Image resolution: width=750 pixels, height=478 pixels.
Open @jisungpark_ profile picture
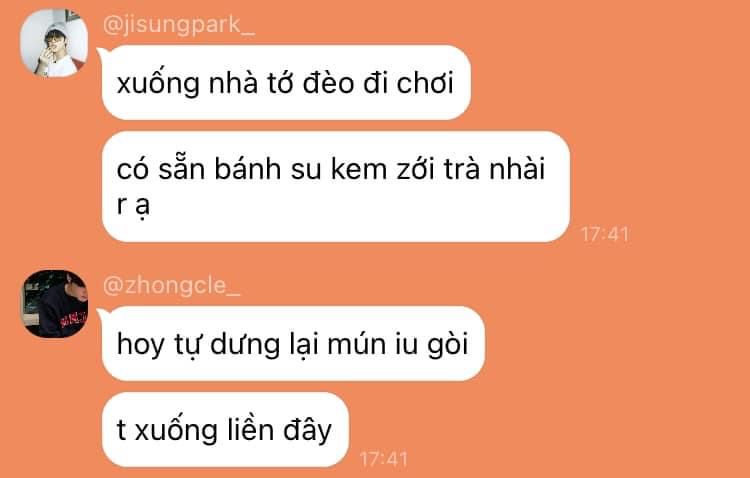(x=54, y=43)
